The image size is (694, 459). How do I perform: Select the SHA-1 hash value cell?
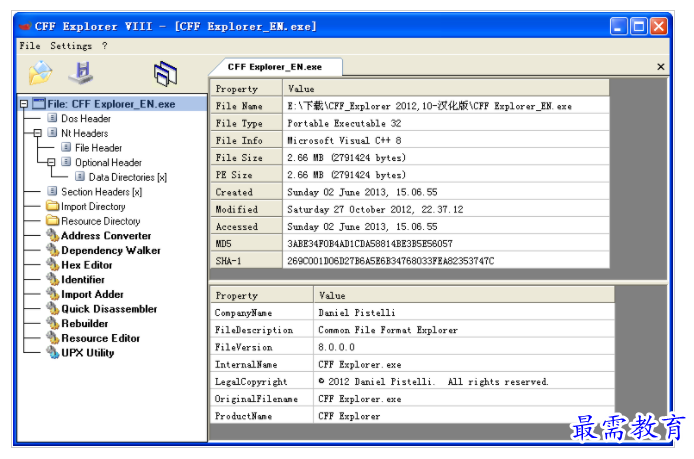[x=446, y=261]
